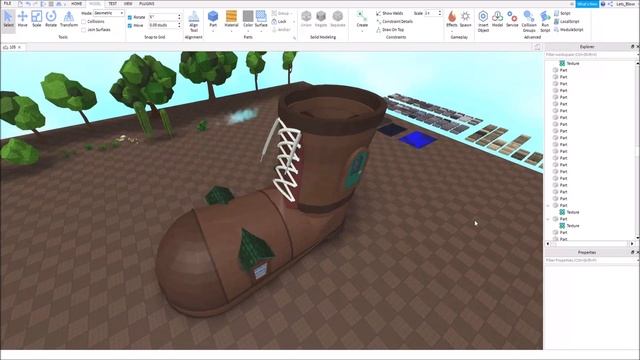Activate the Move tool
Image resolution: width=640 pixels, height=360 pixels.
[x=22, y=19]
